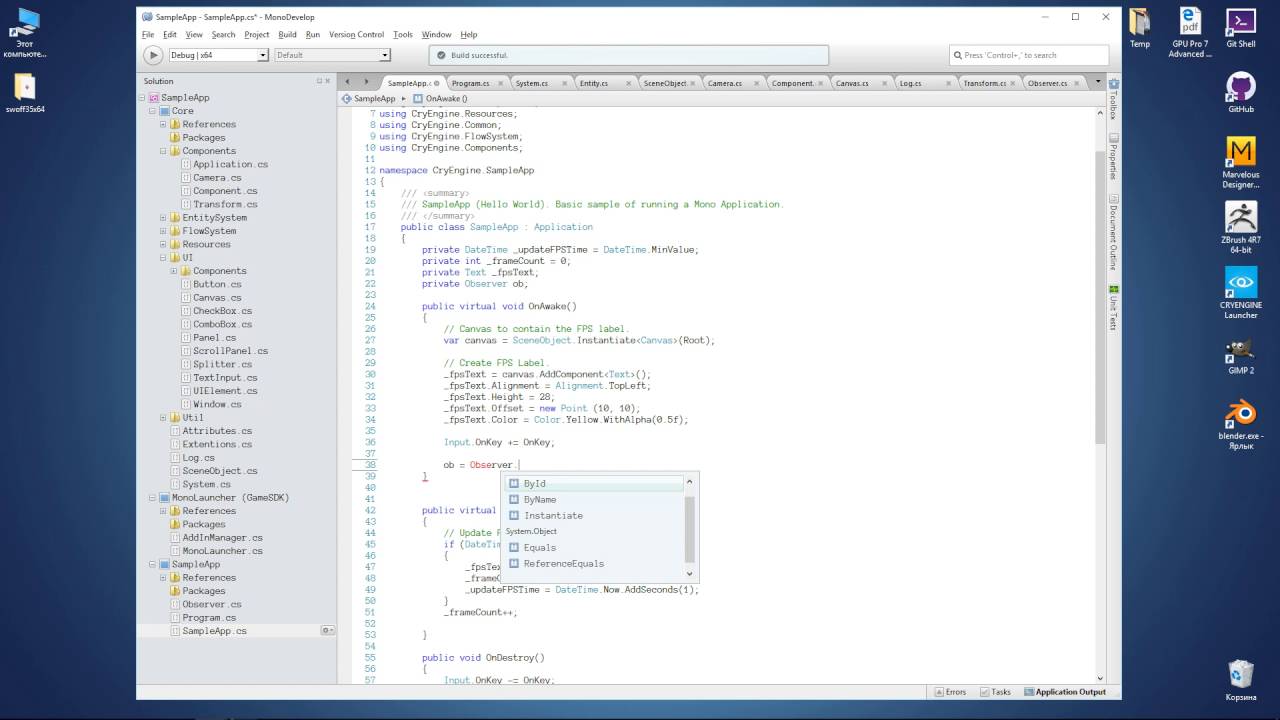Open the Version Control menu
This screenshot has height=720, width=1280.
click(356, 35)
